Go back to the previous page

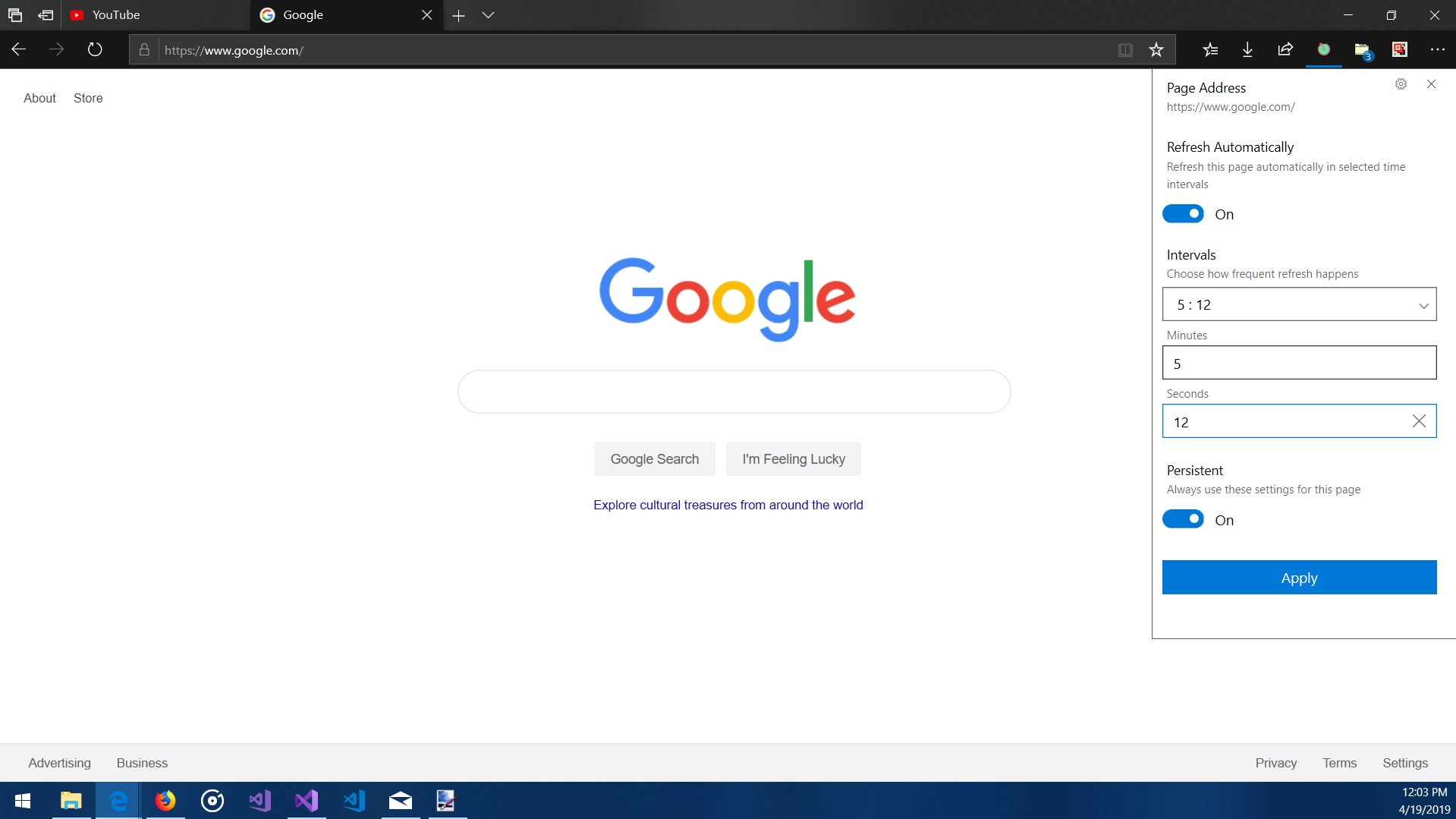pos(19,50)
